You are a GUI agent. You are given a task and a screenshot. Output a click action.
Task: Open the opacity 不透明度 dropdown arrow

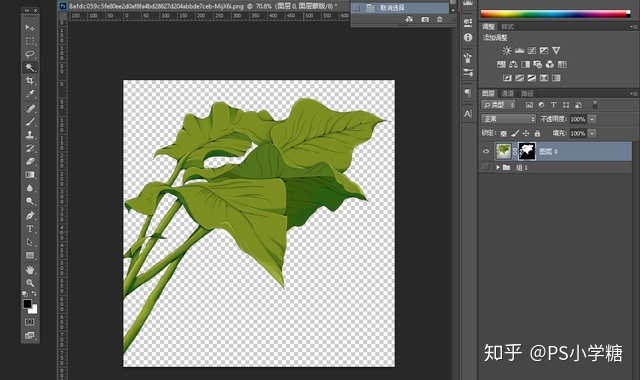592,119
